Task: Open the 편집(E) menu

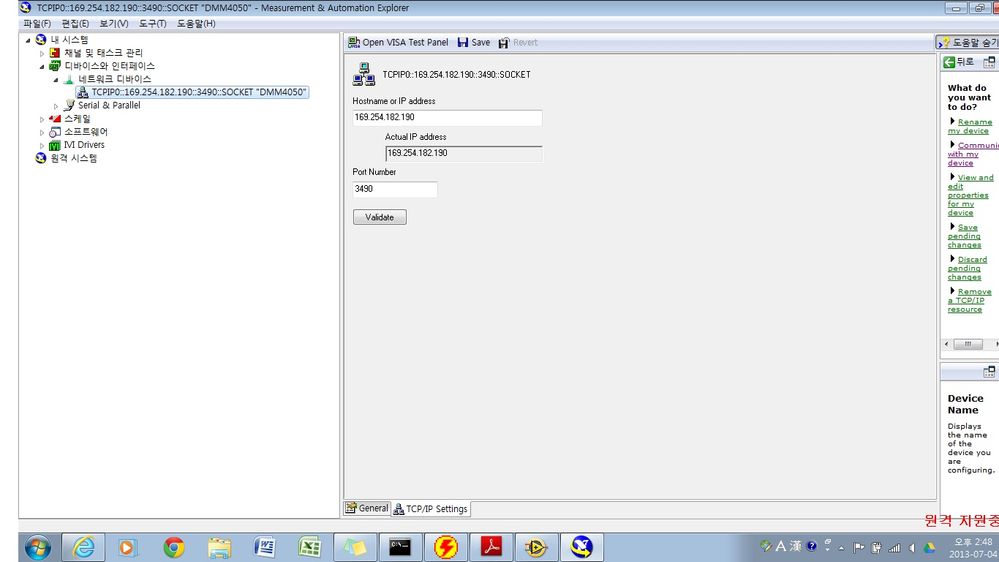Action: tap(75, 24)
